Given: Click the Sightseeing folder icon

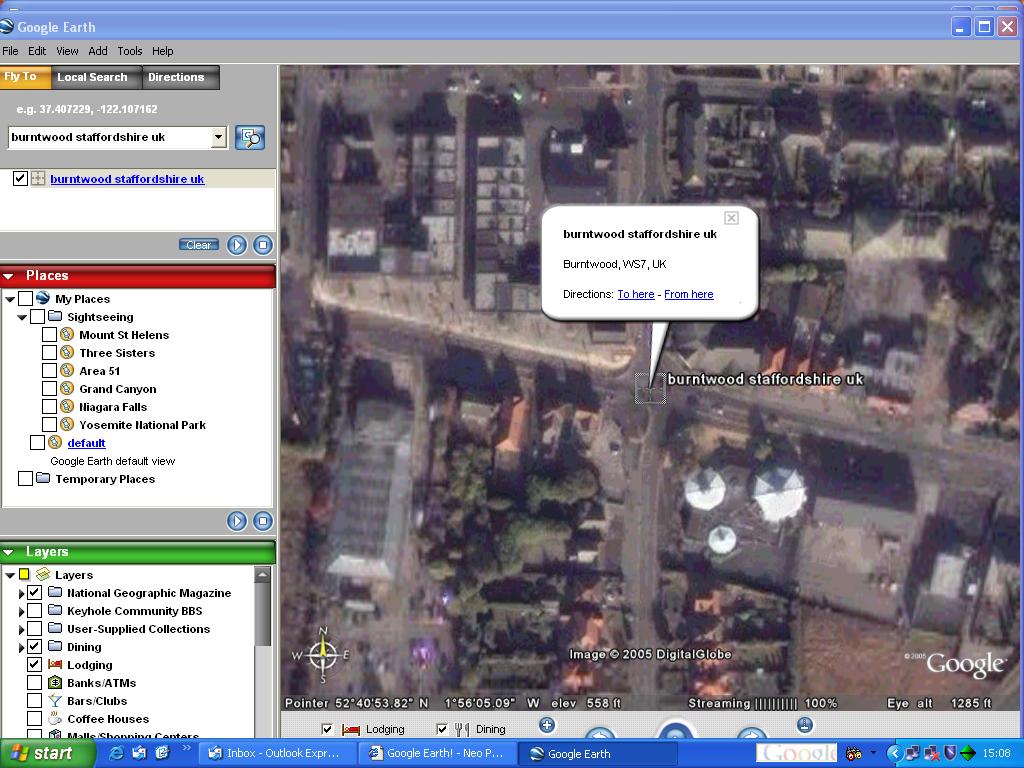Looking at the screenshot, I should [55, 316].
